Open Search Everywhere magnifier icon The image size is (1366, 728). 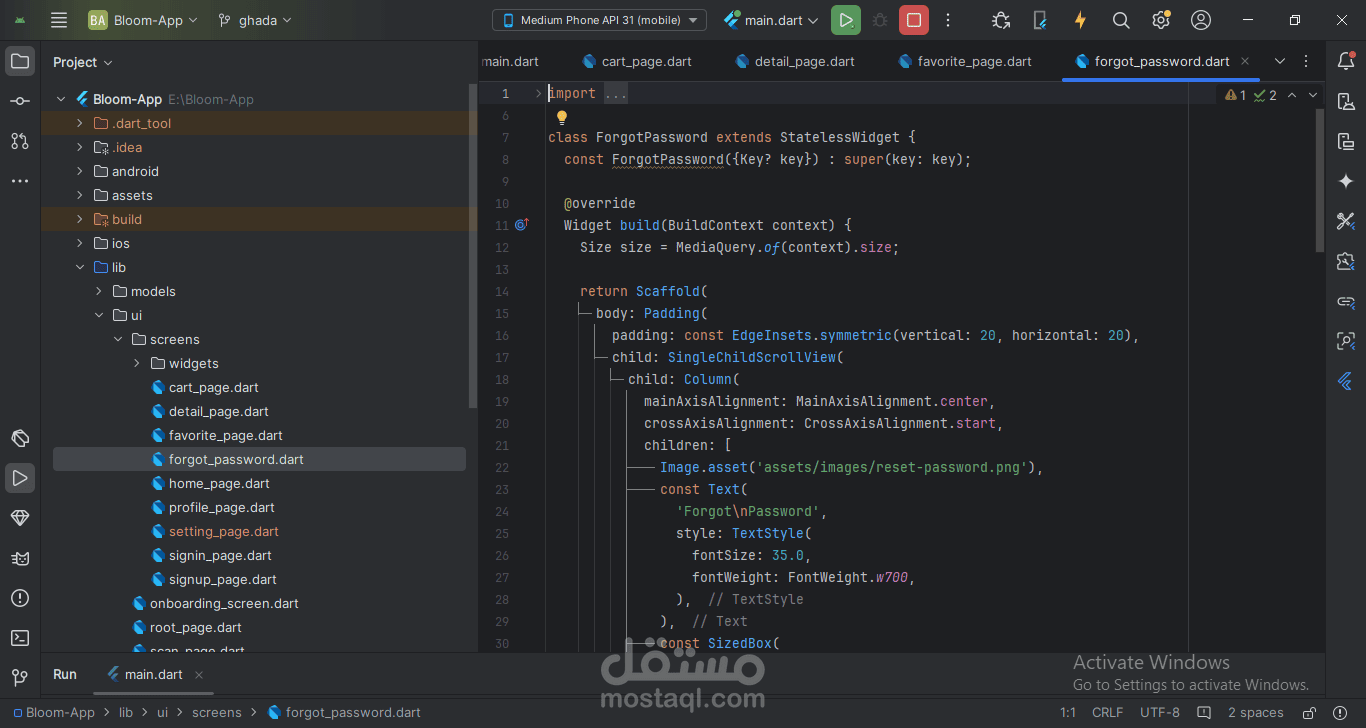[x=1121, y=20]
